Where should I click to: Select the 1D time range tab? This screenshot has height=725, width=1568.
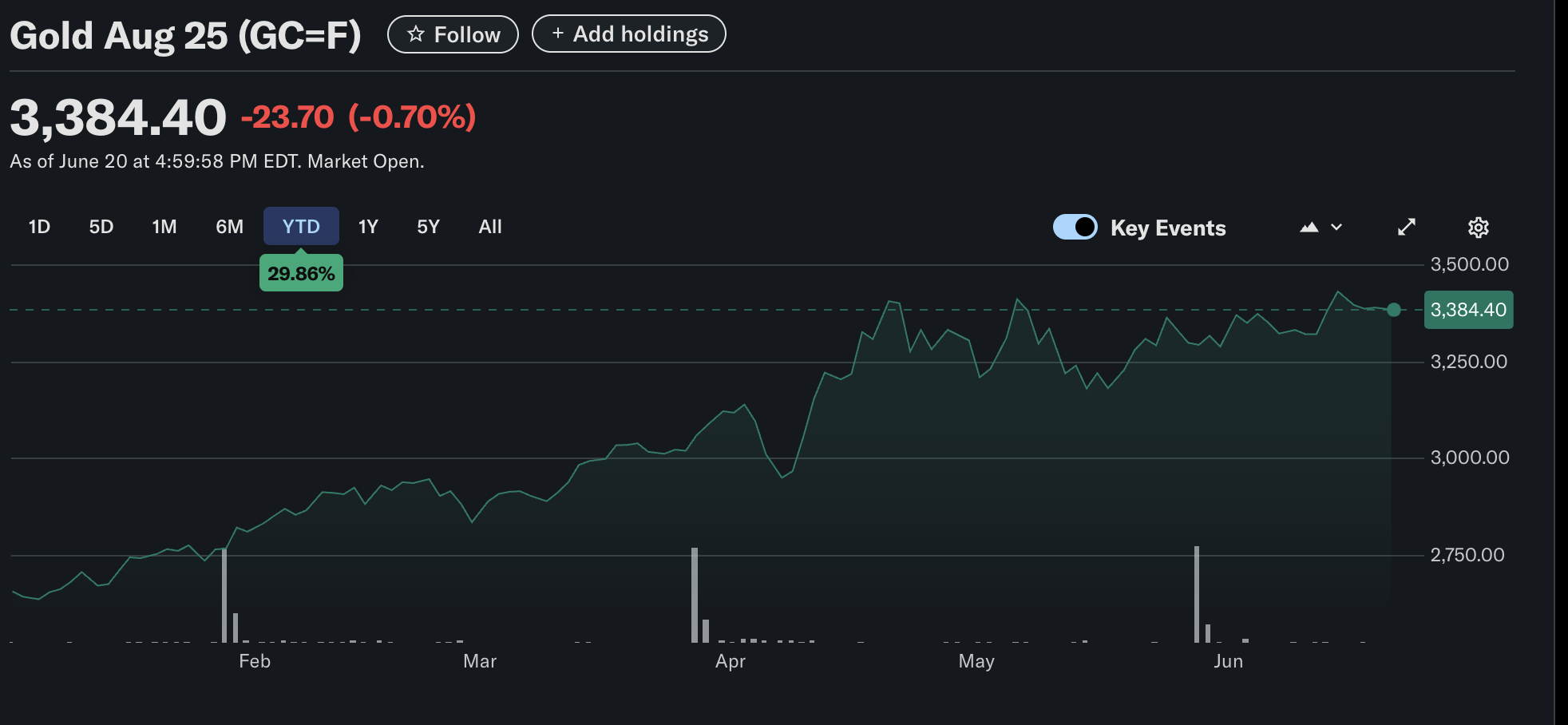[39, 227]
